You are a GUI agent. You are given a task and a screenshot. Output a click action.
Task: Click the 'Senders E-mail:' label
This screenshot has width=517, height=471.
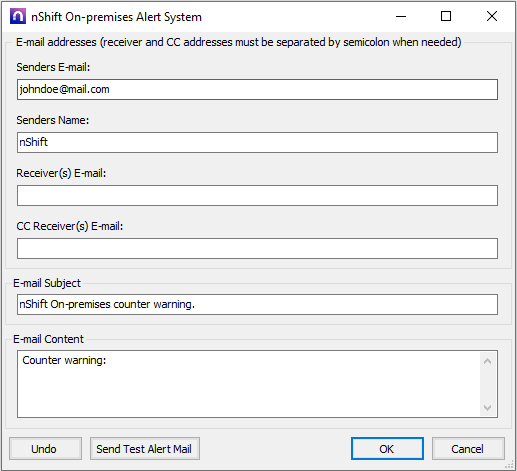click(x=53, y=67)
